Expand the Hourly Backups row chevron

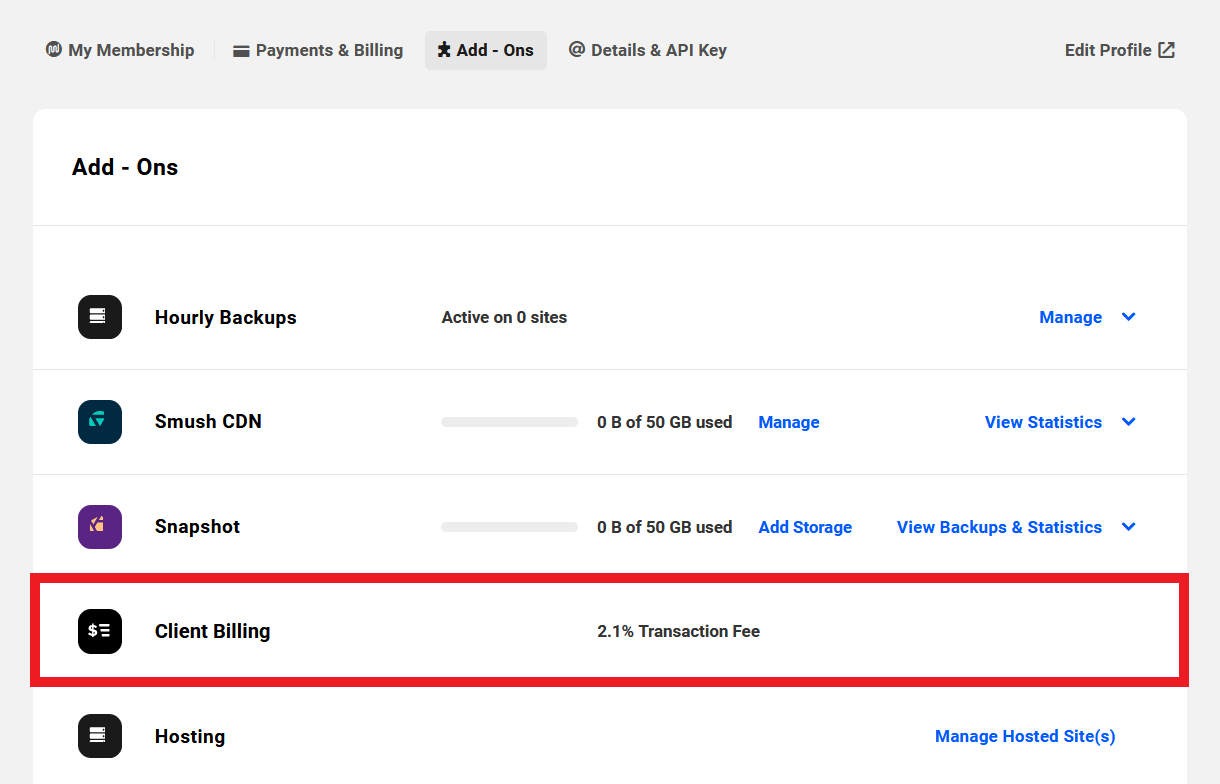(x=1129, y=317)
